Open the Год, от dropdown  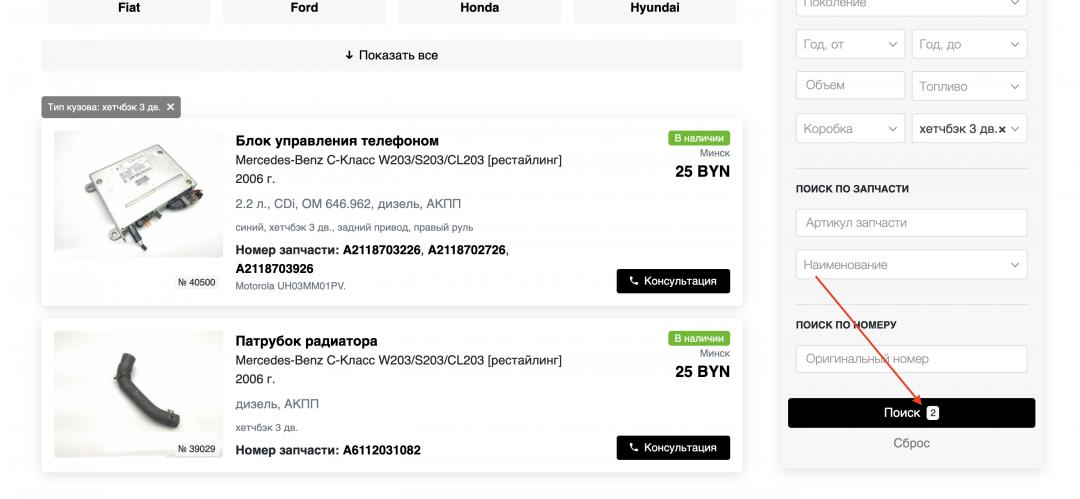tap(851, 44)
